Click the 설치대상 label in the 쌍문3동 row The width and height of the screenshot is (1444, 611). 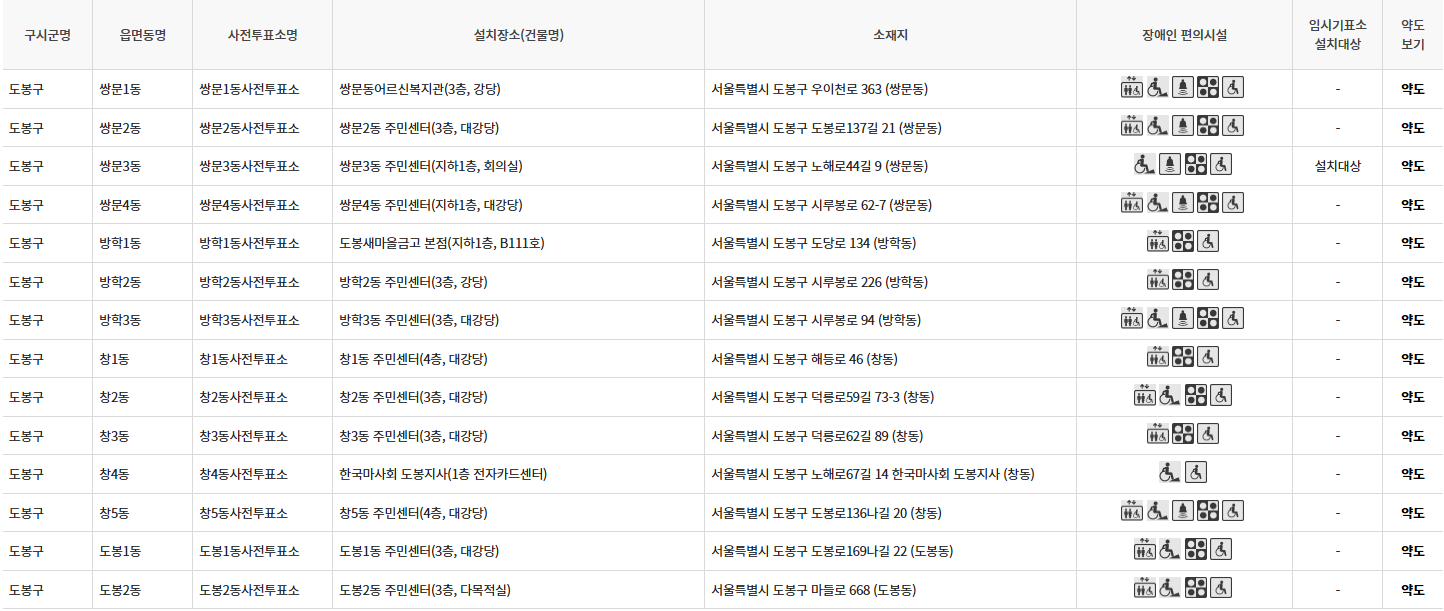[1337, 165]
